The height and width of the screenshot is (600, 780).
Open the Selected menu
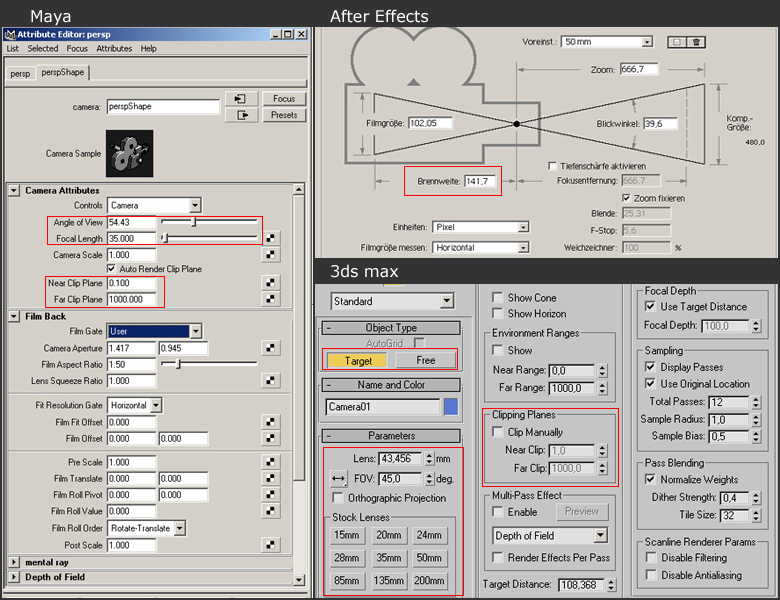pyautogui.click(x=43, y=48)
